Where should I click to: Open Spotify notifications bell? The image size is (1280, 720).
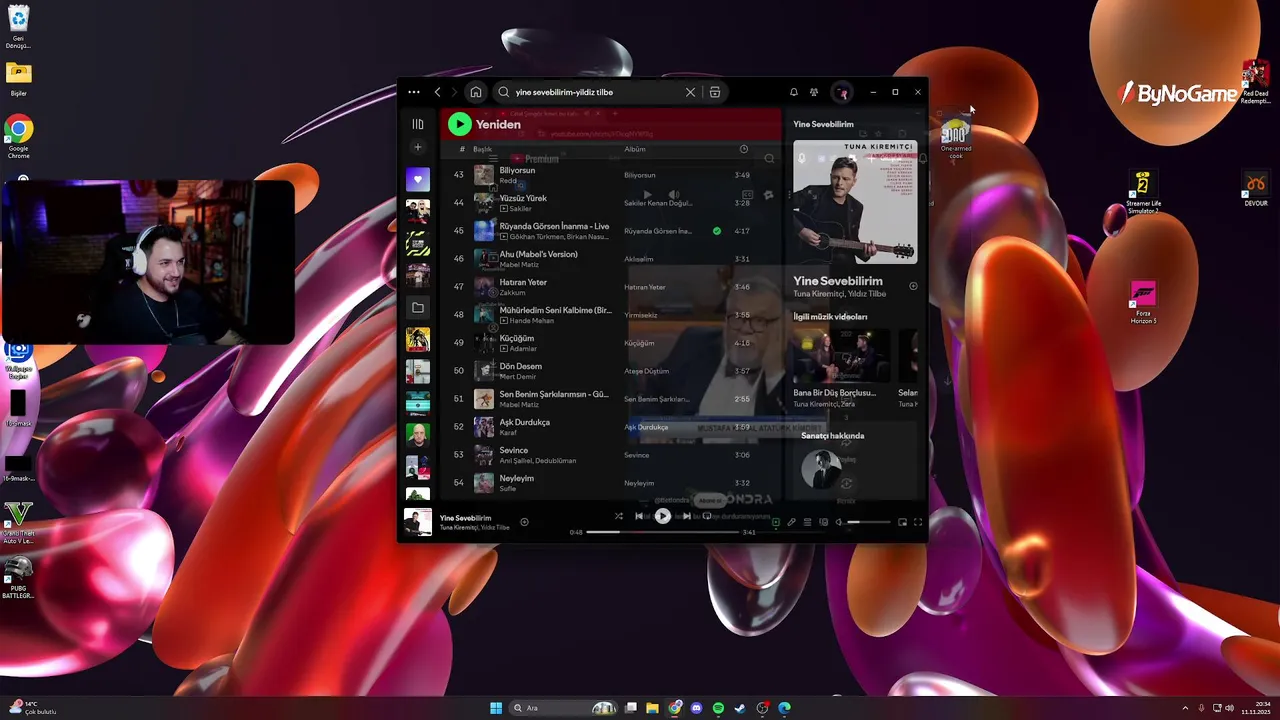794,92
